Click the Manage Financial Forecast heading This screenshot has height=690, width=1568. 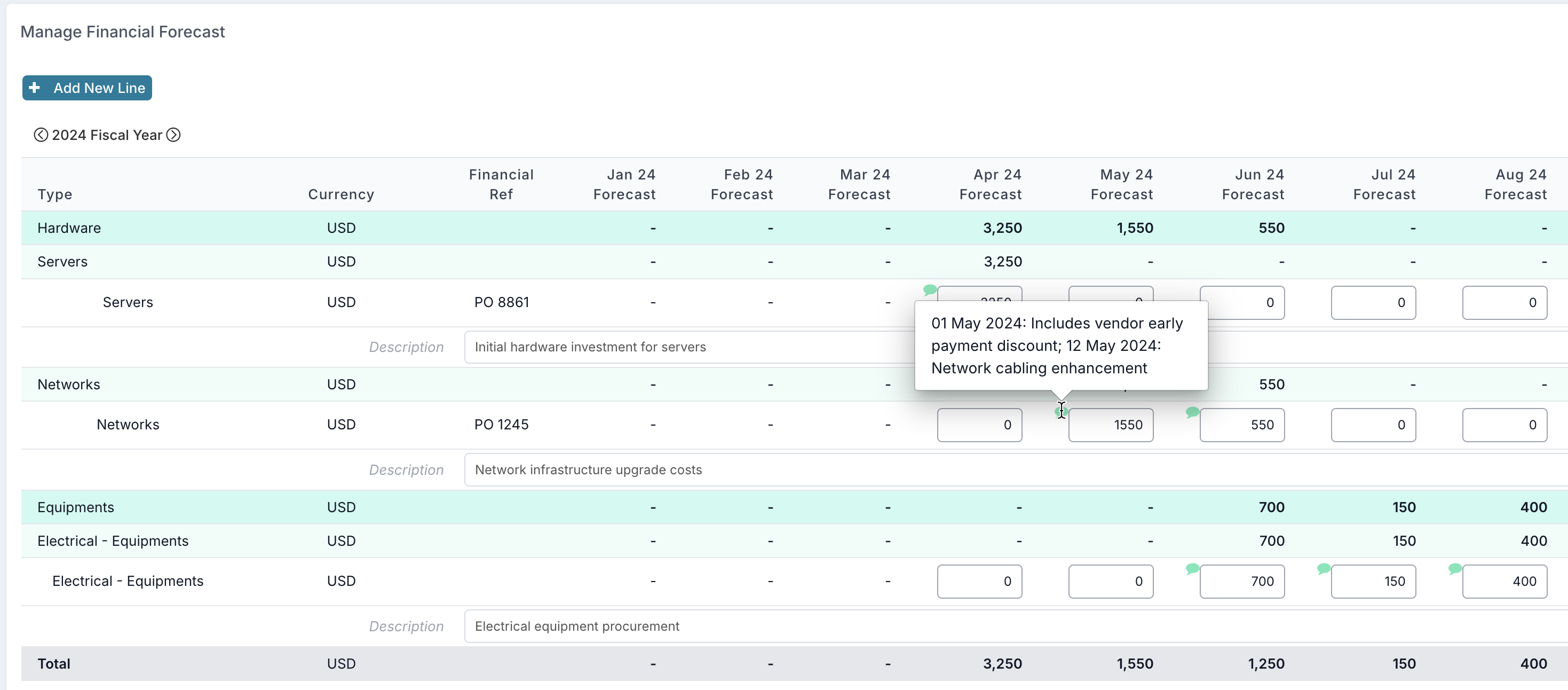point(123,32)
